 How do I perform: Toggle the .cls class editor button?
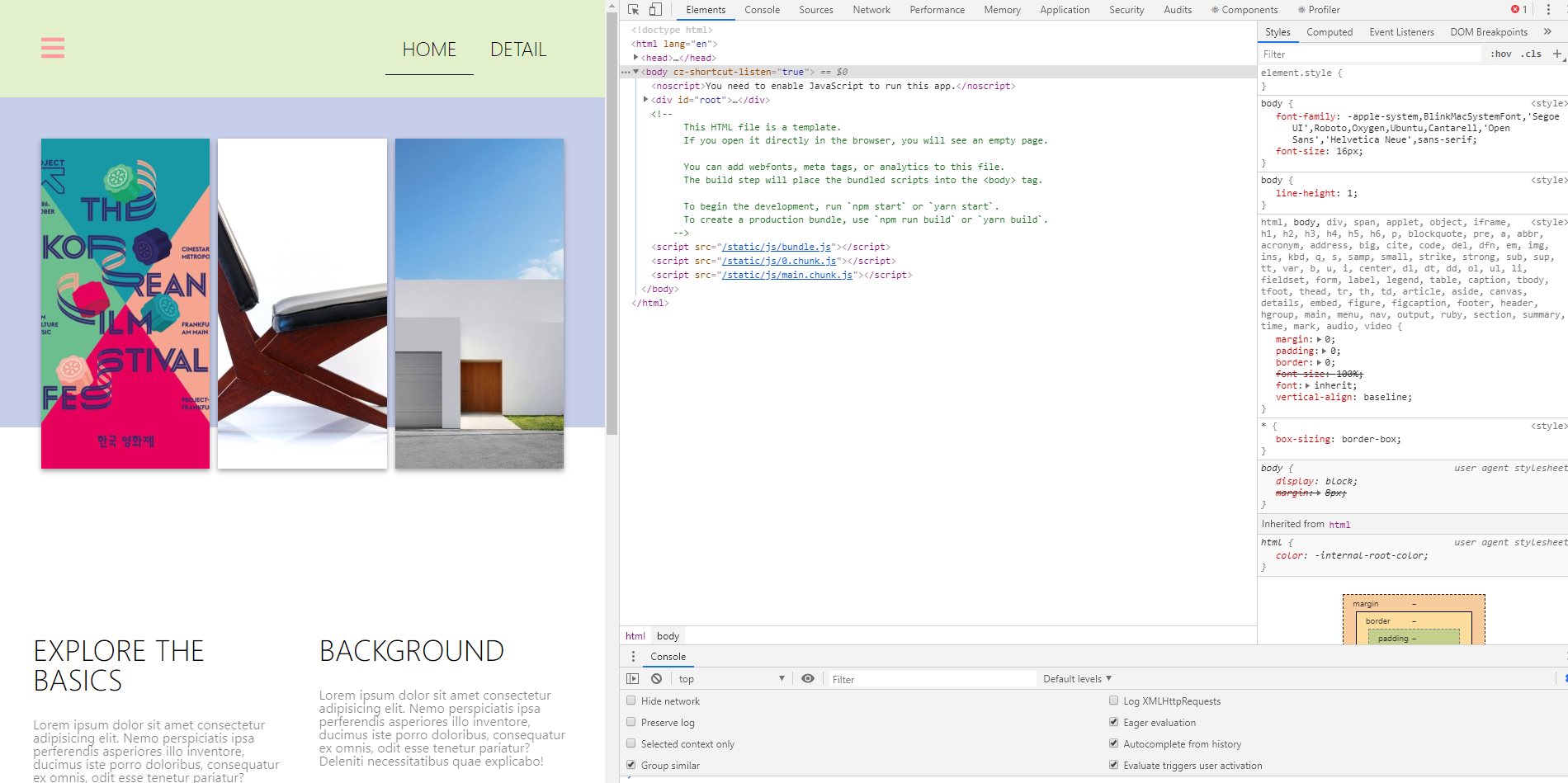pyautogui.click(x=1532, y=54)
